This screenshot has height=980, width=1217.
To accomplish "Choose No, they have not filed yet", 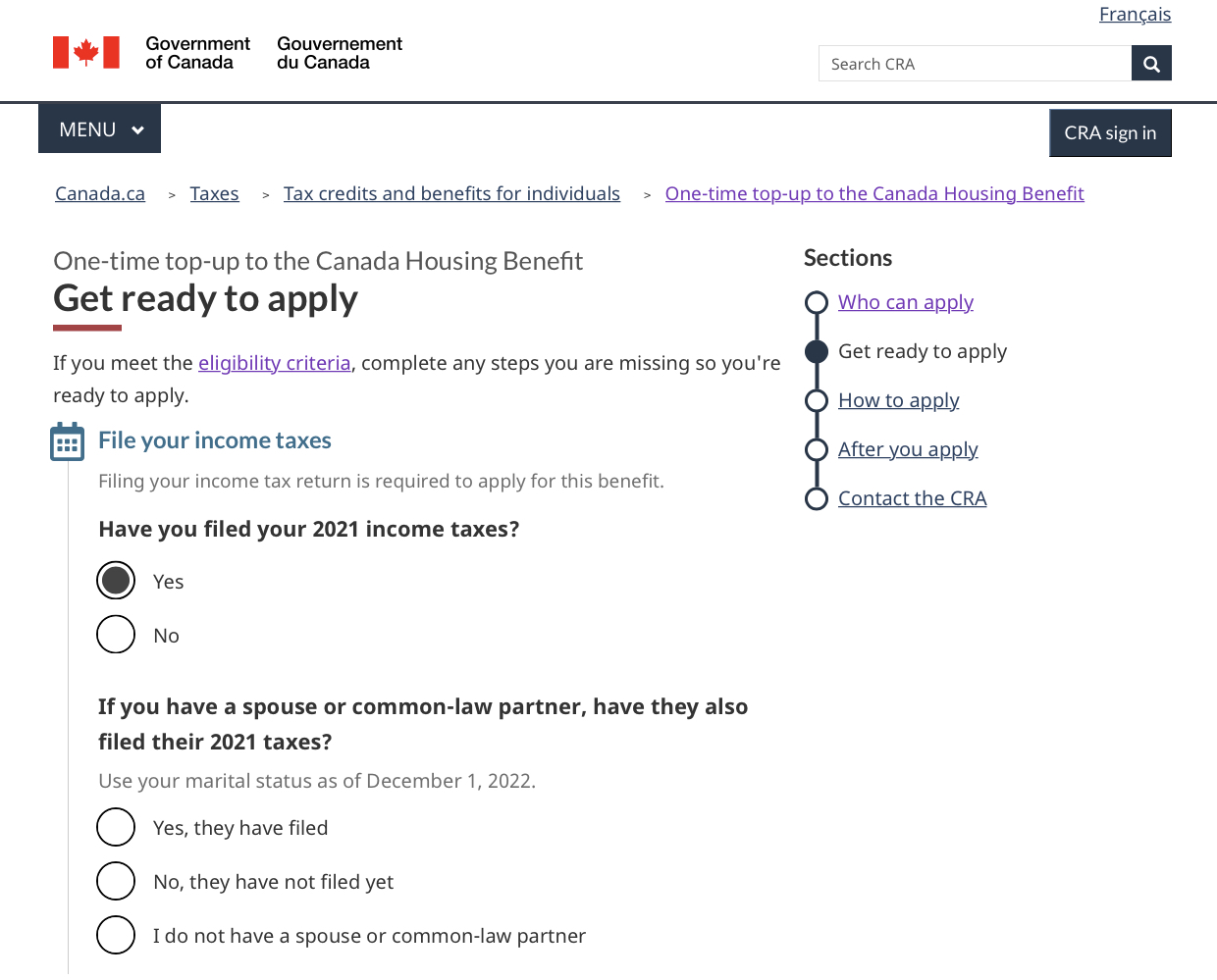I will pos(116,881).
